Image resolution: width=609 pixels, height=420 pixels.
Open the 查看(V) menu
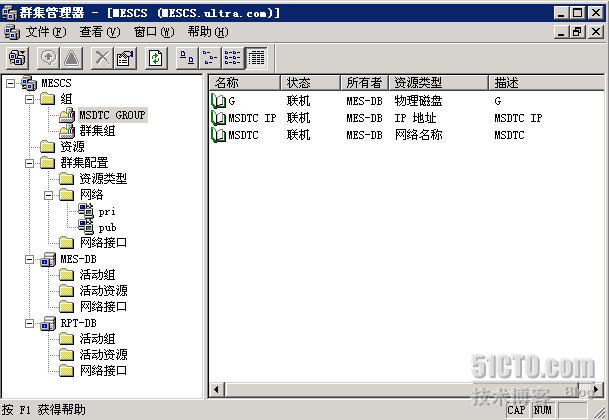pos(100,32)
